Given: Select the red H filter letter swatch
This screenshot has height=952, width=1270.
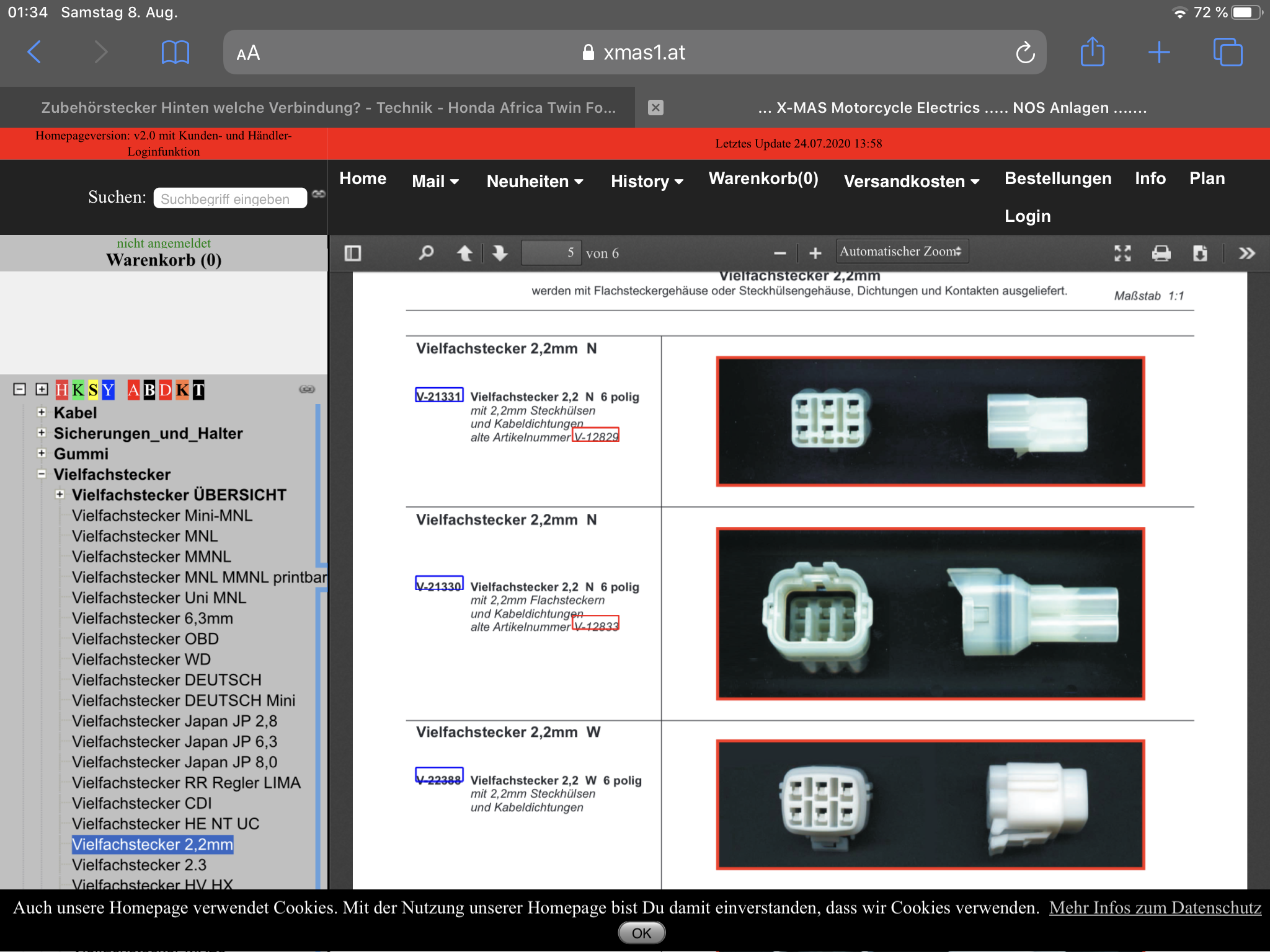Looking at the screenshot, I should [x=61, y=390].
